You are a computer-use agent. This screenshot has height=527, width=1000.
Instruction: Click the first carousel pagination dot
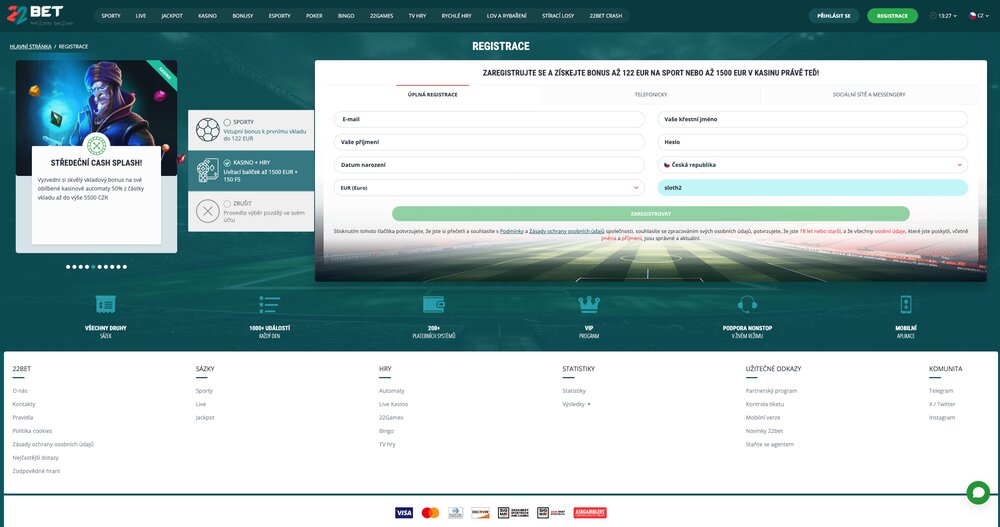pos(68,267)
